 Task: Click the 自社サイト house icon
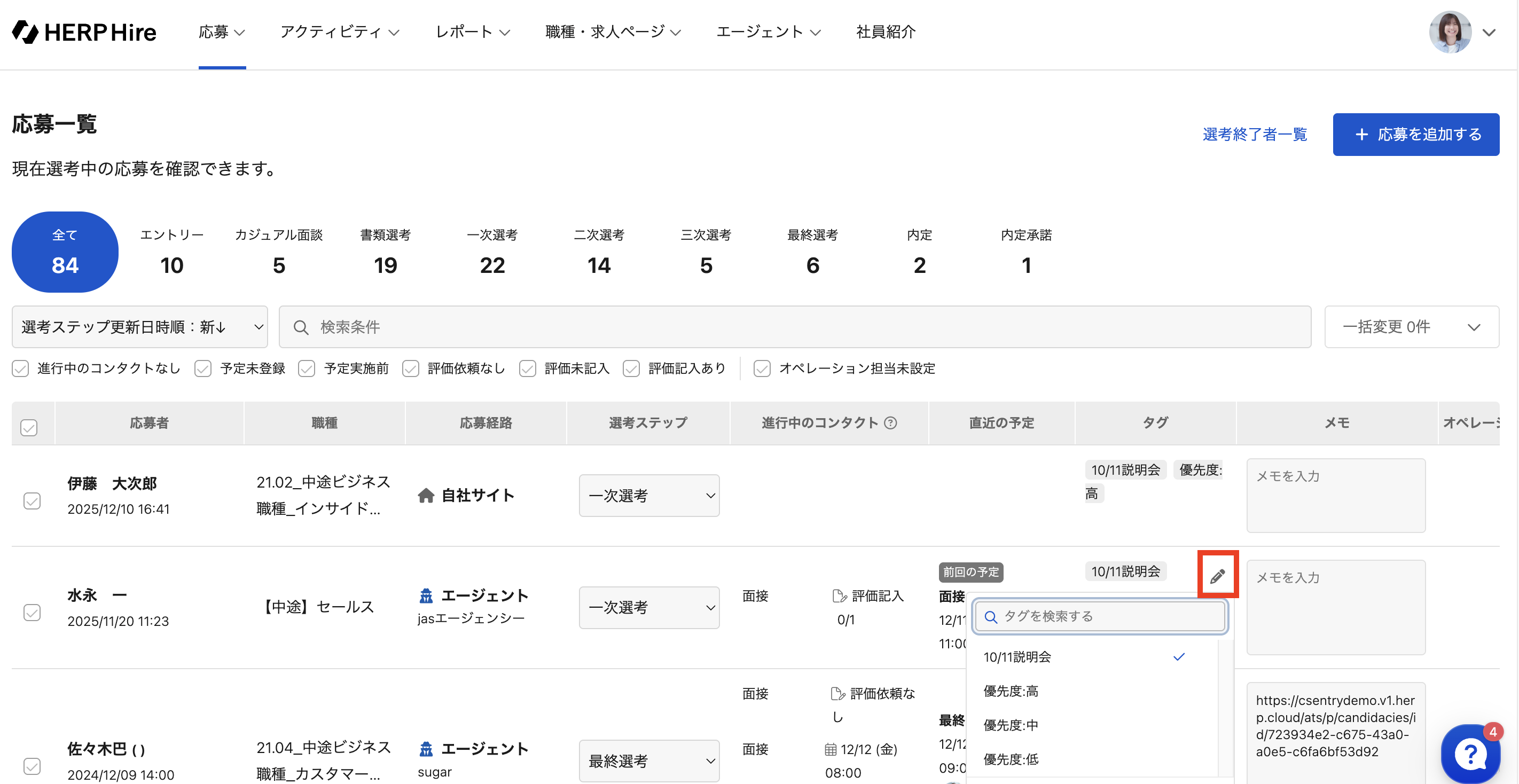(426, 495)
